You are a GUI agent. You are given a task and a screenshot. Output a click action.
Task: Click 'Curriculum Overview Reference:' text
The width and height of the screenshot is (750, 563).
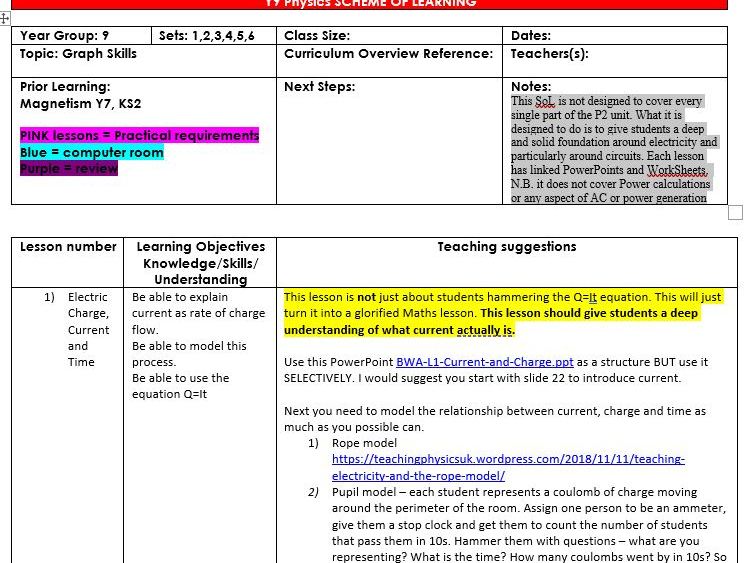388,54
